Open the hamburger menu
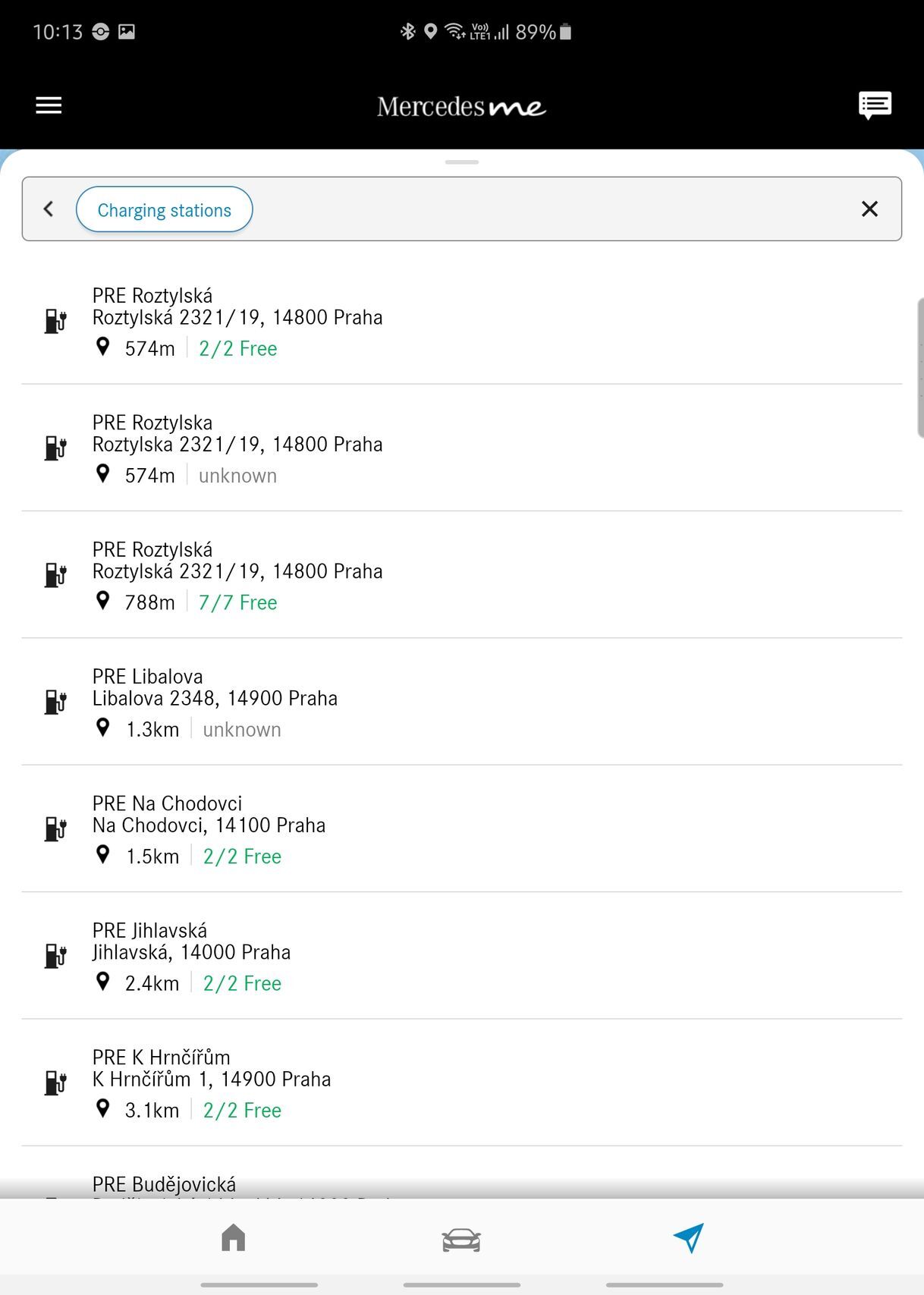Image resolution: width=924 pixels, height=1295 pixels. click(49, 105)
